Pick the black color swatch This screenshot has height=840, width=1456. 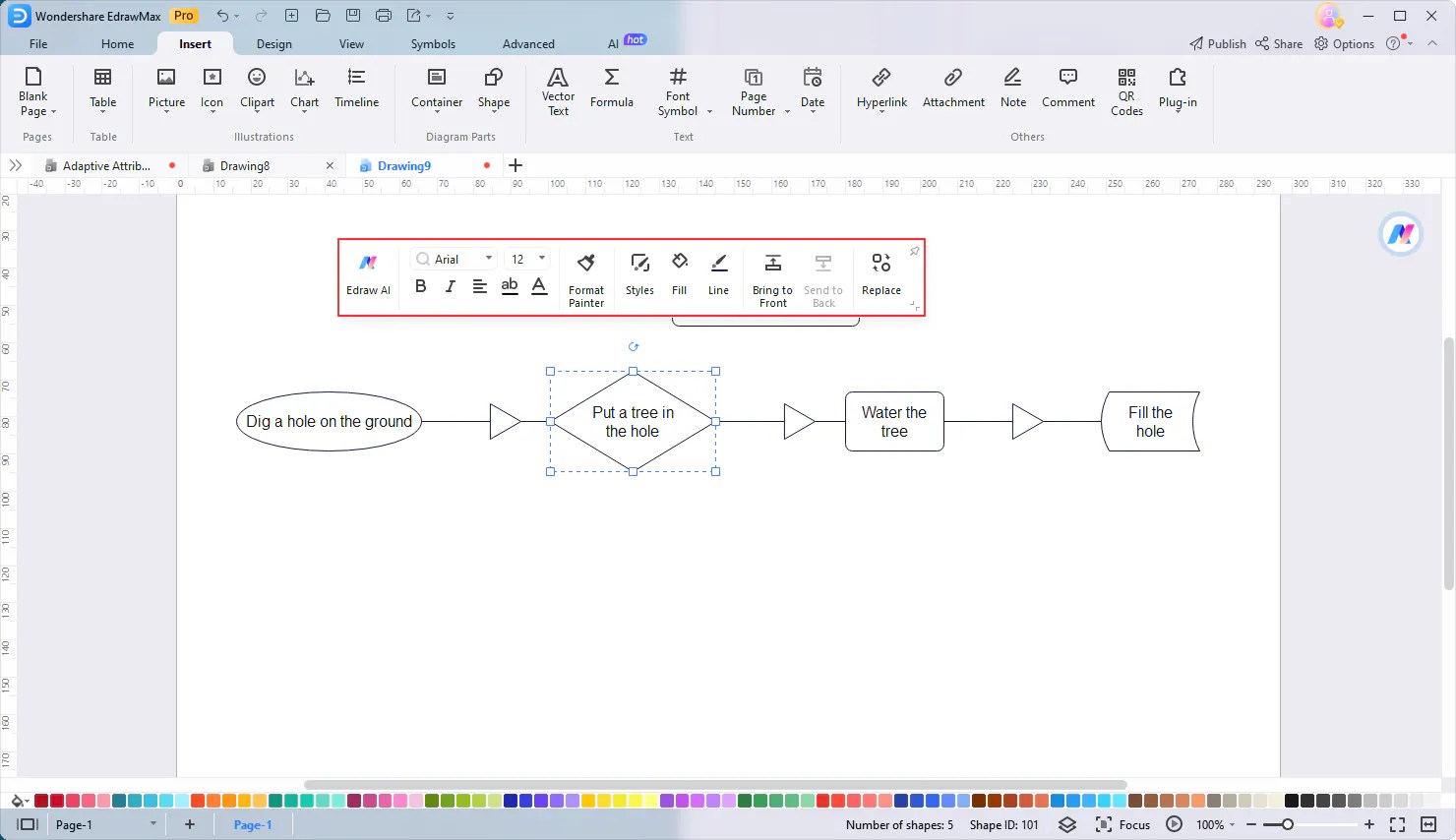point(1291,801)
